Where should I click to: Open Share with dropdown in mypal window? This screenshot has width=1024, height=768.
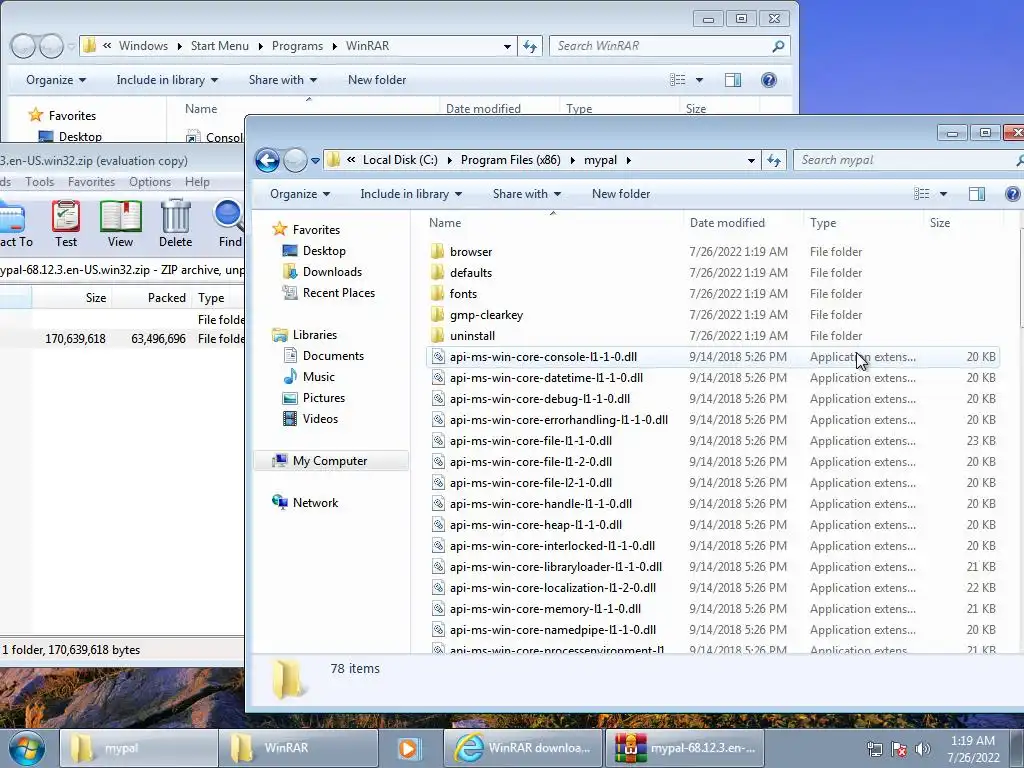(526, 194)
